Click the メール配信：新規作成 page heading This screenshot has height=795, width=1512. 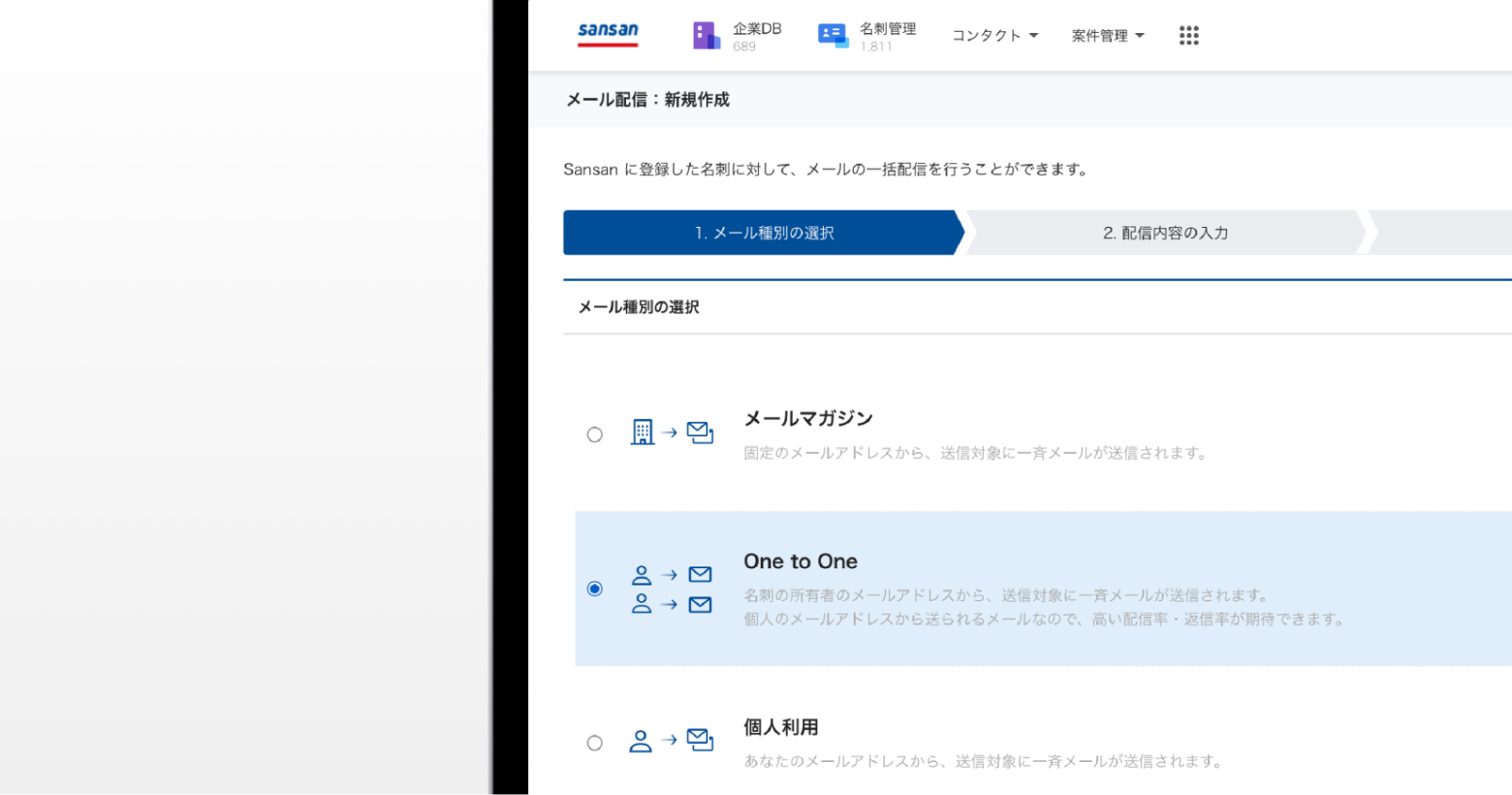click(647, 100)
